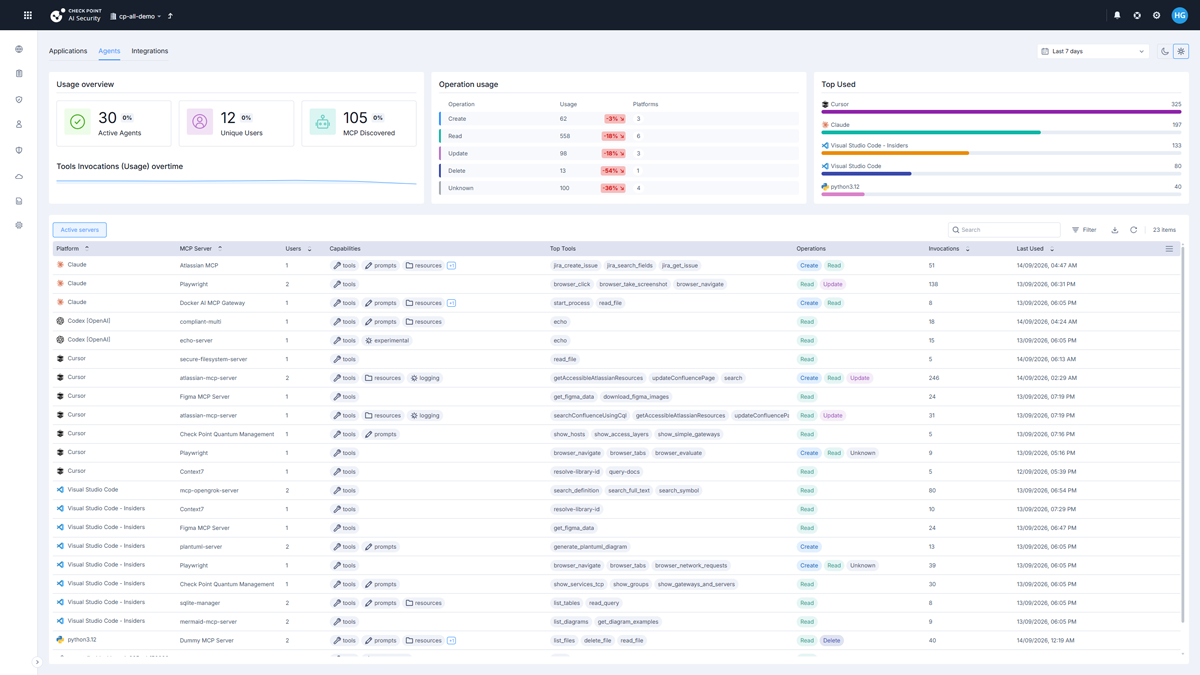Open the notifications bell
This screenshot has width=1200, height=675.
click(x=1117, y=15)
